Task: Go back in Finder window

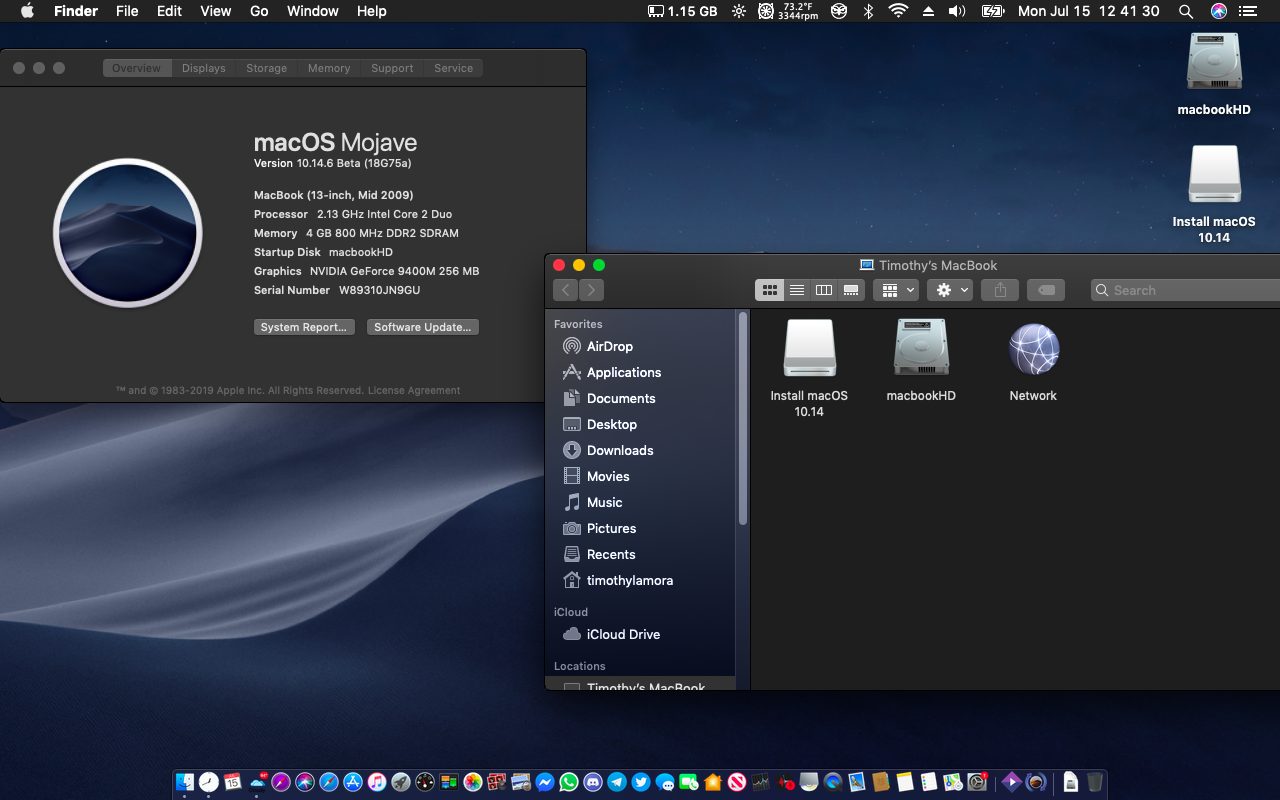Action: click(x=566, y=290)
